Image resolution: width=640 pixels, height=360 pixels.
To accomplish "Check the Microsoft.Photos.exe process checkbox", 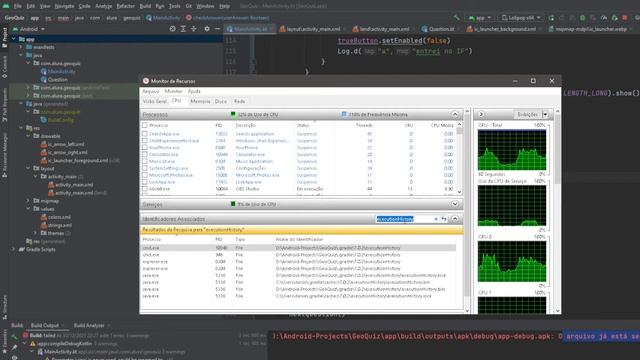I will (x=144, y=175).
